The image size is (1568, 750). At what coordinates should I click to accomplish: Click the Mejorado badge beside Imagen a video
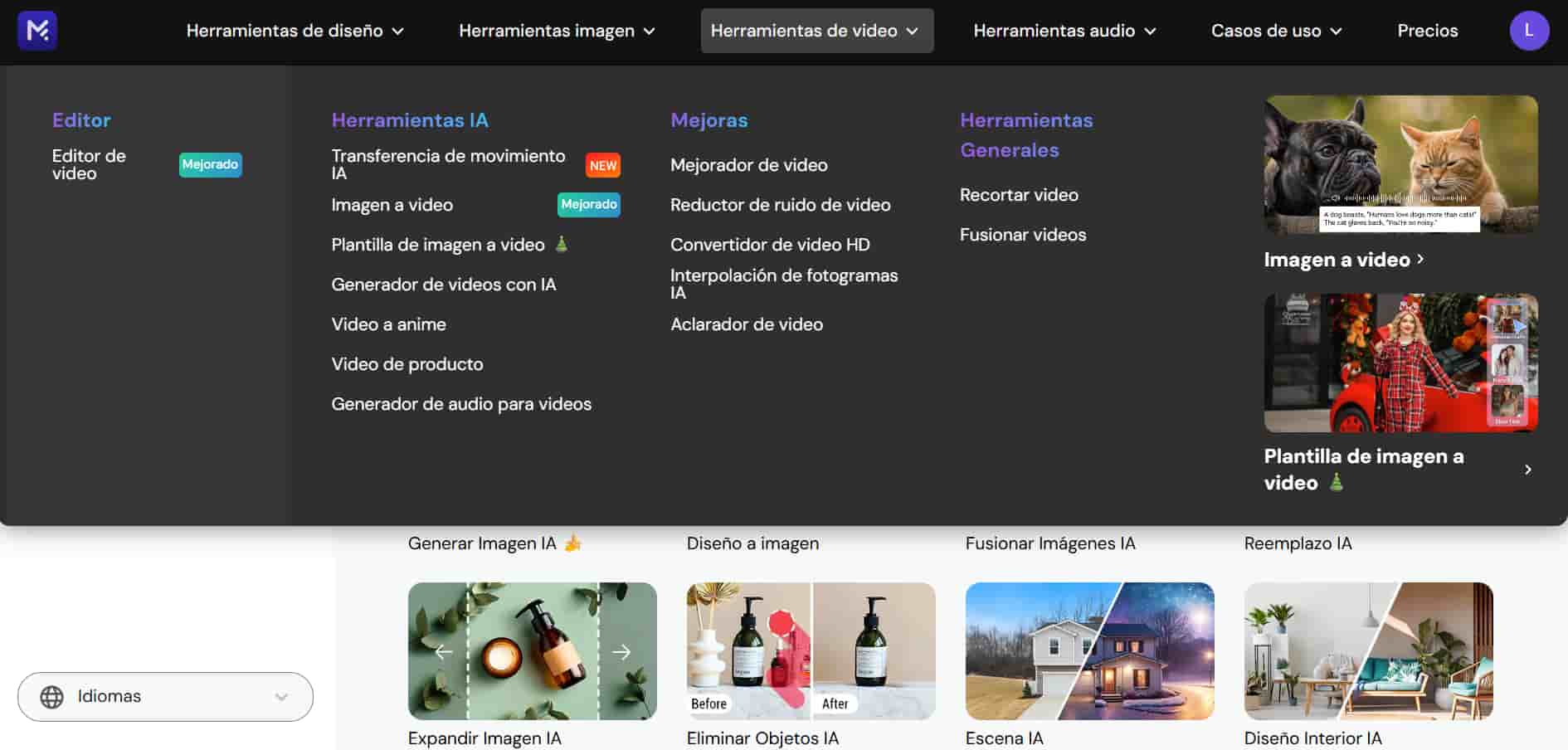pos(589,204)
